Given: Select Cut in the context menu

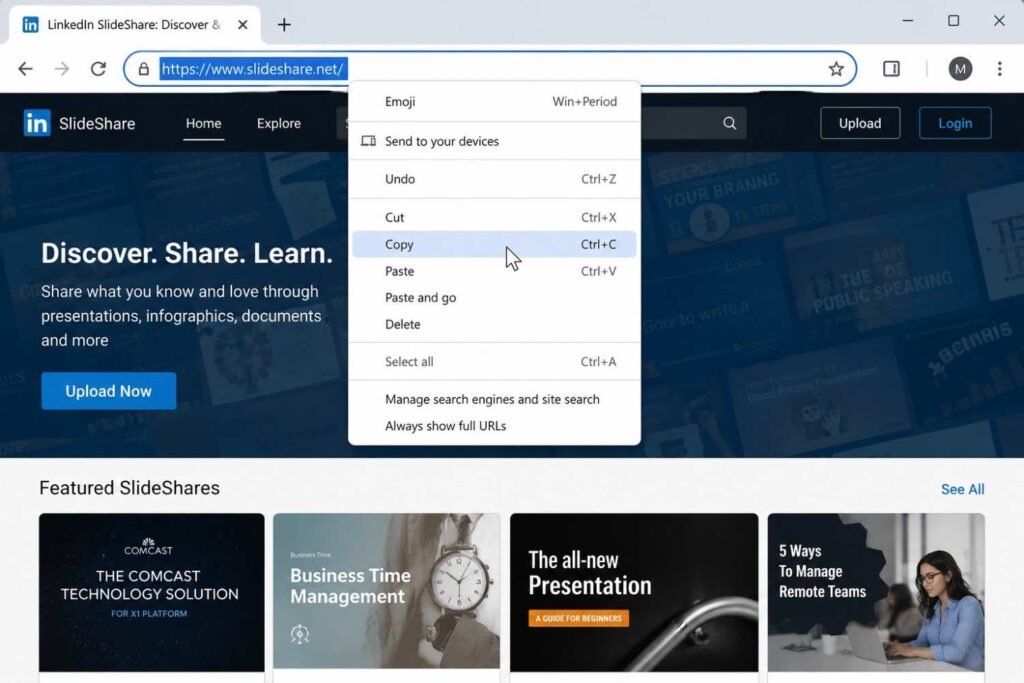Looking at the screenshot, I should pos(494,217).
